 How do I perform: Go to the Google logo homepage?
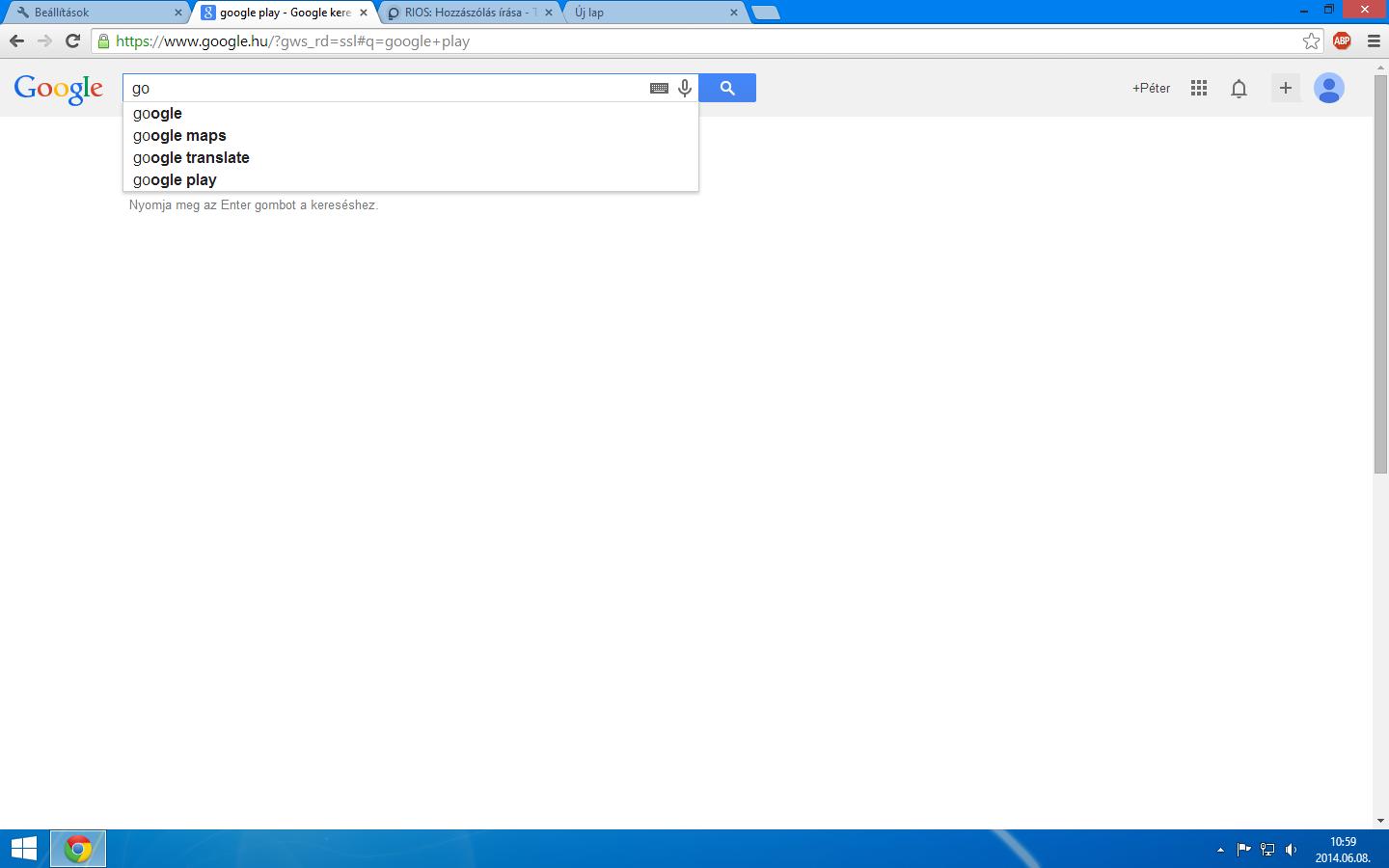(x=59, y=89)
